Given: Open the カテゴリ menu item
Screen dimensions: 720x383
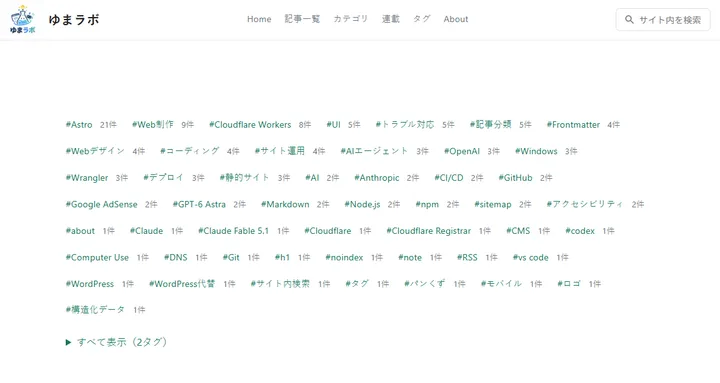Looking at the screenshot, I should 351,19.
